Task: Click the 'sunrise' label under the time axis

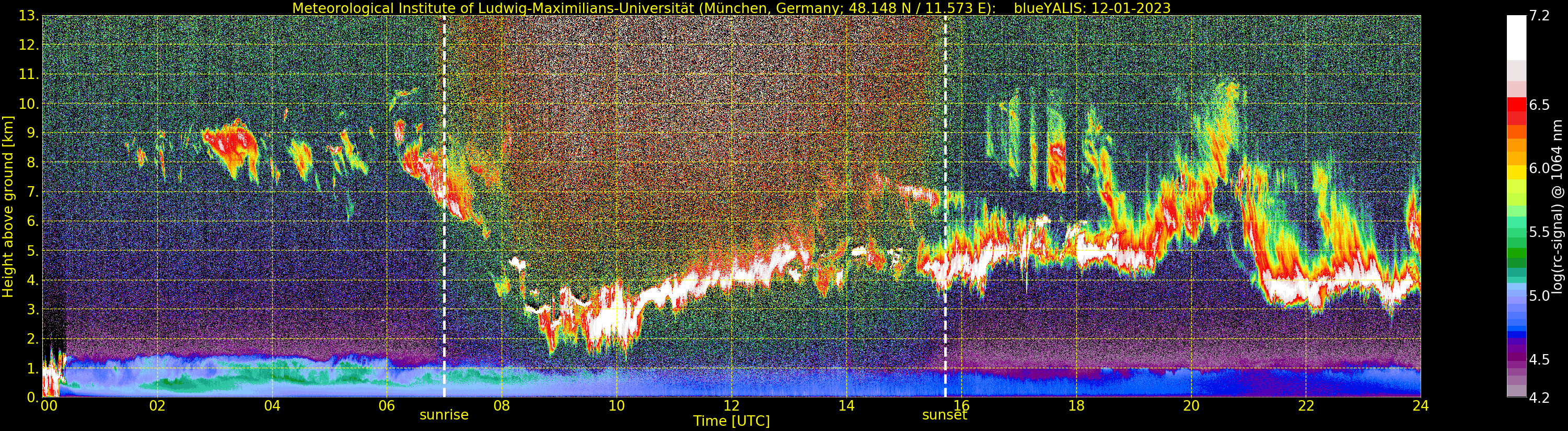Action: tap(444, 415)
